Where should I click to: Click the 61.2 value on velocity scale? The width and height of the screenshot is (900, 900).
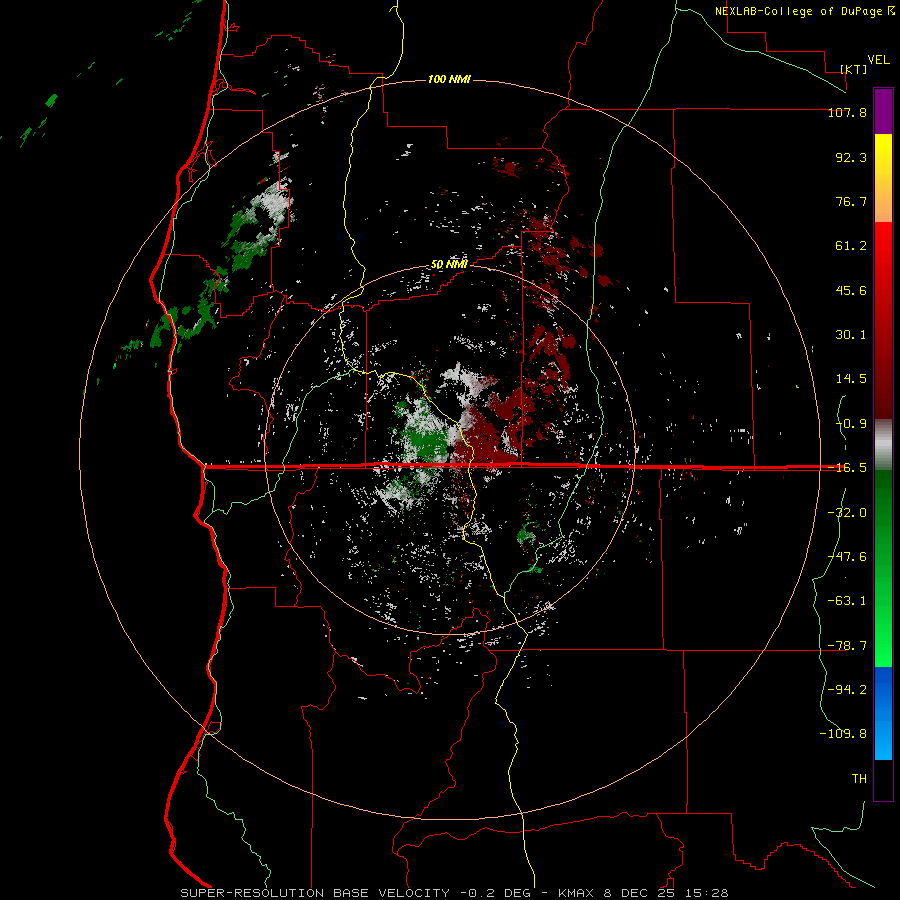pyautogui.click(x=851, y=246)
